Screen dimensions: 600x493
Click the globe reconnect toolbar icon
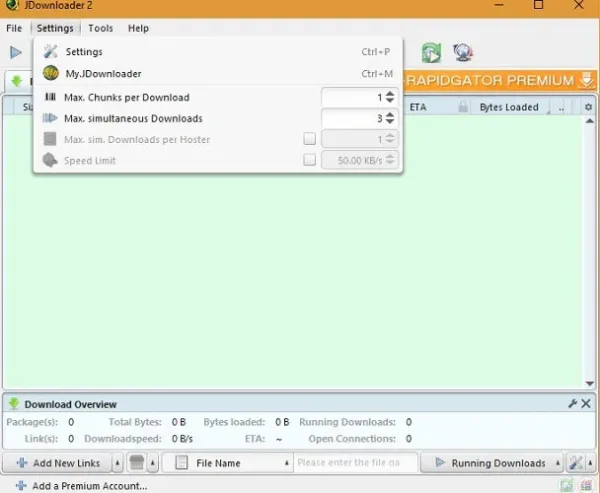coord(463,52)
